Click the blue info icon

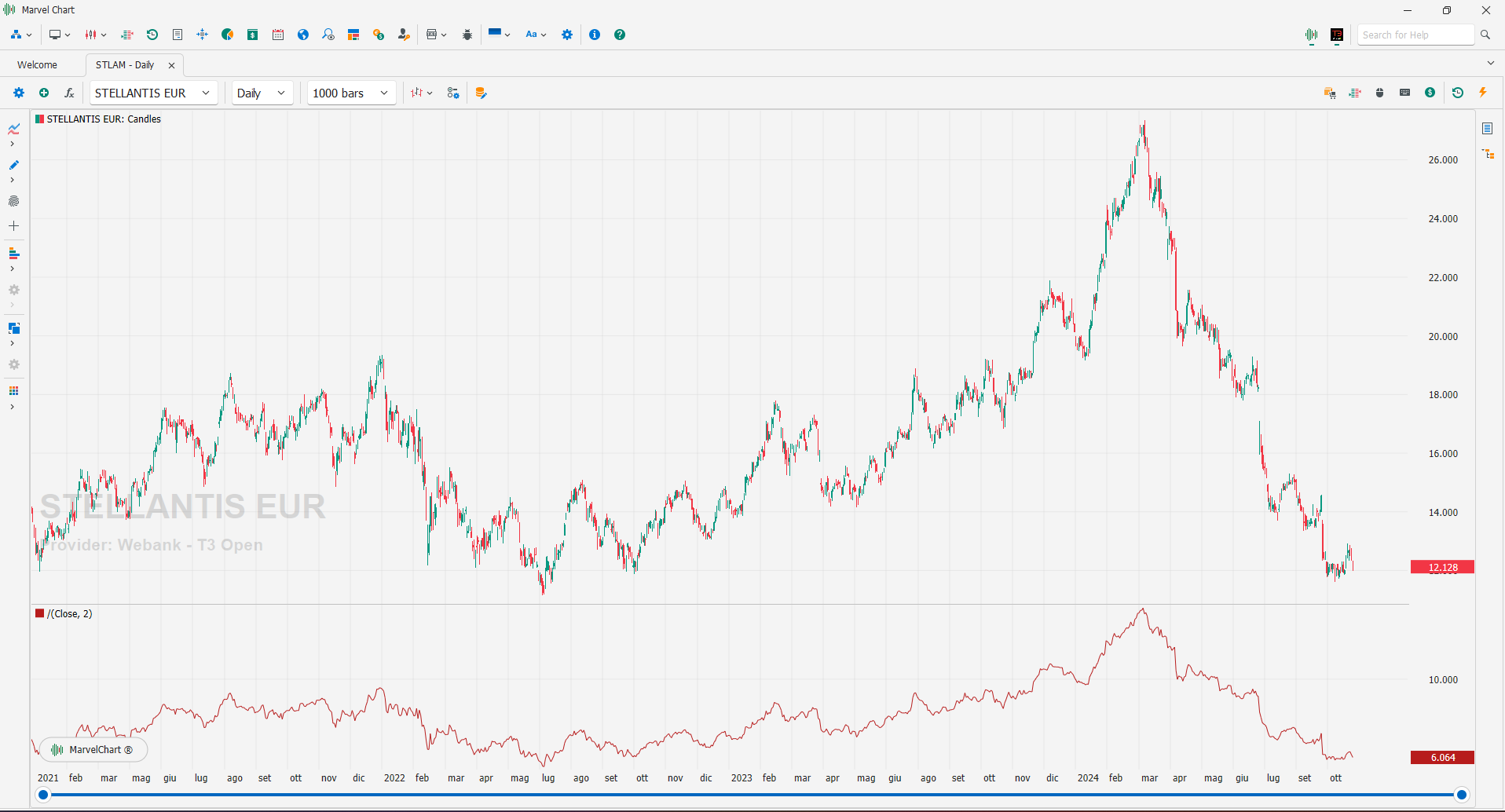595,35
